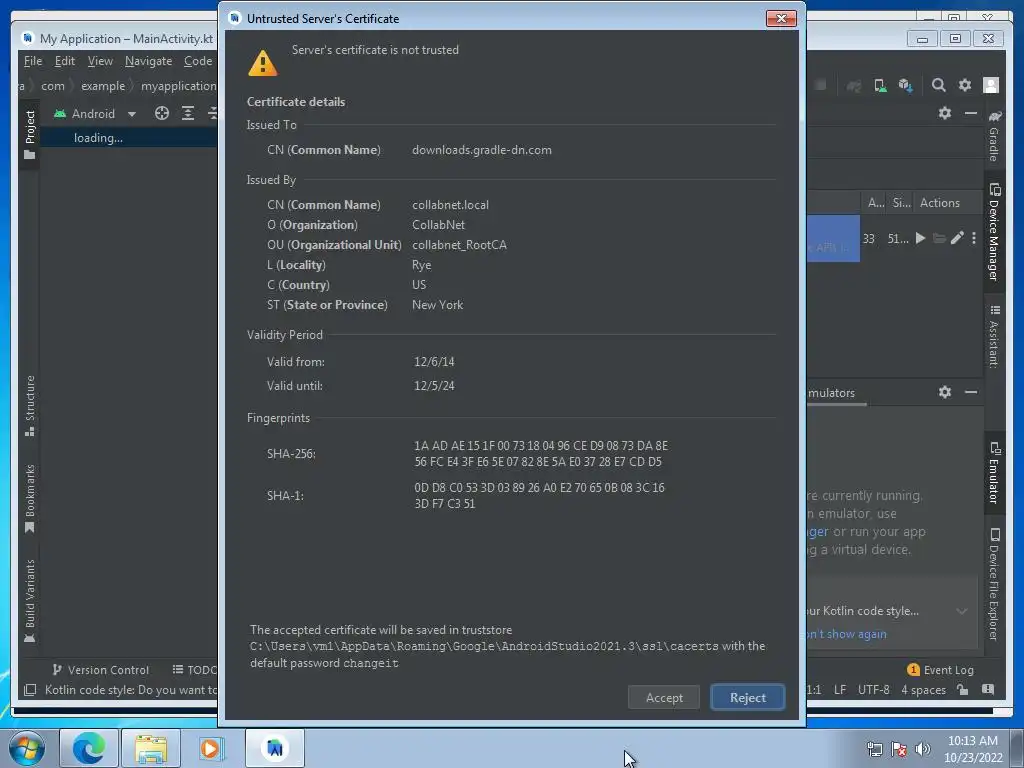This screenshot has width=1024, height=768.
Task: Click the volume speaker tray icon
Action: pos(922,749)
